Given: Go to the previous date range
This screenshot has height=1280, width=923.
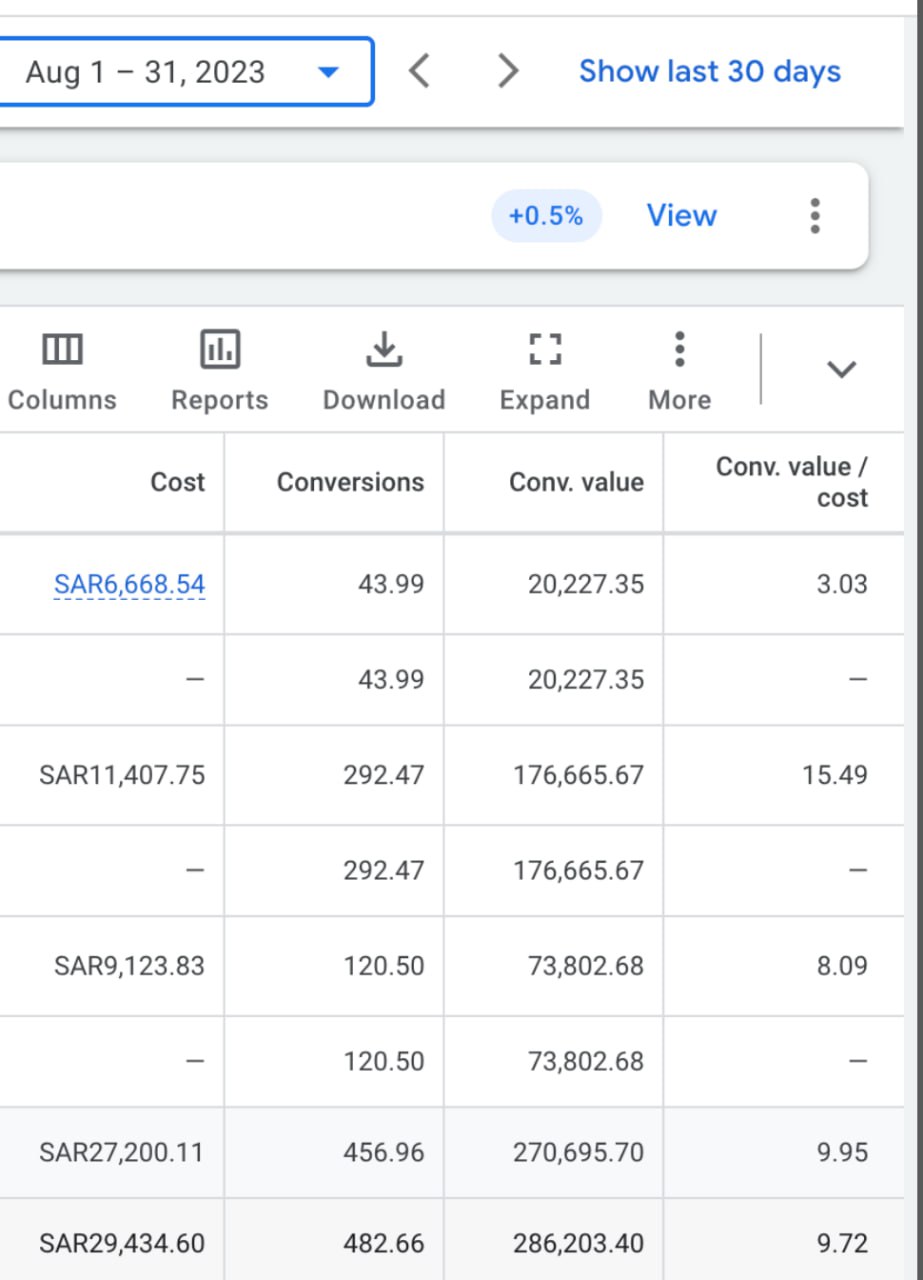Looking at the screenshot, I should 420,72.
